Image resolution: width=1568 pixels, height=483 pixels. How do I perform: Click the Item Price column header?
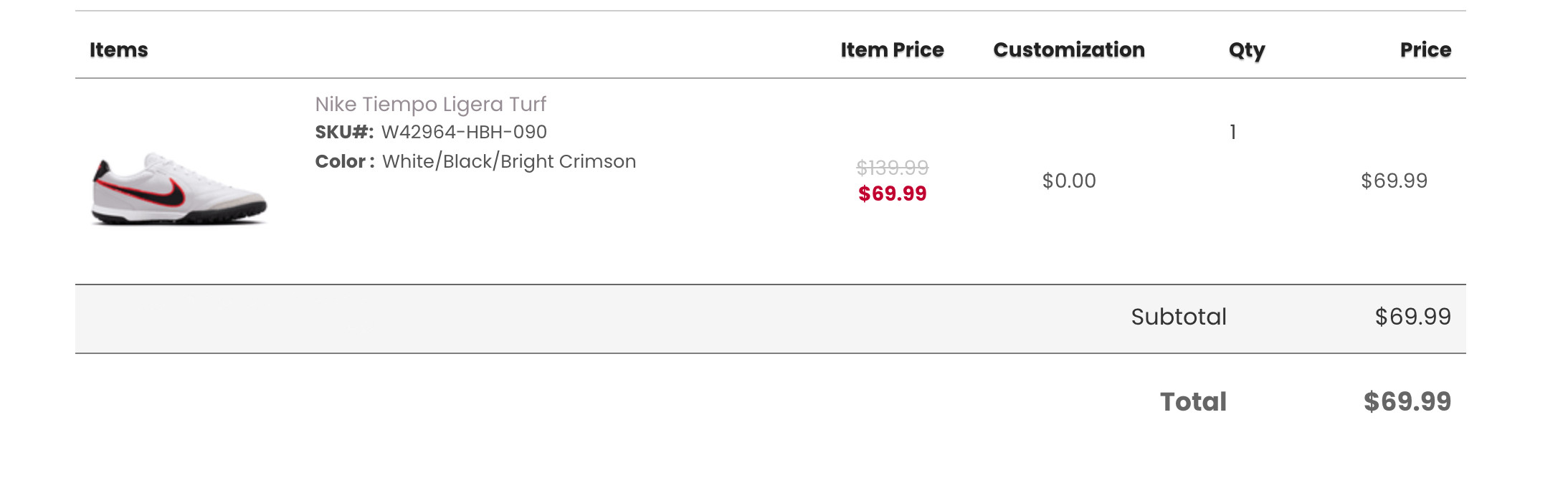click(892, 50)
